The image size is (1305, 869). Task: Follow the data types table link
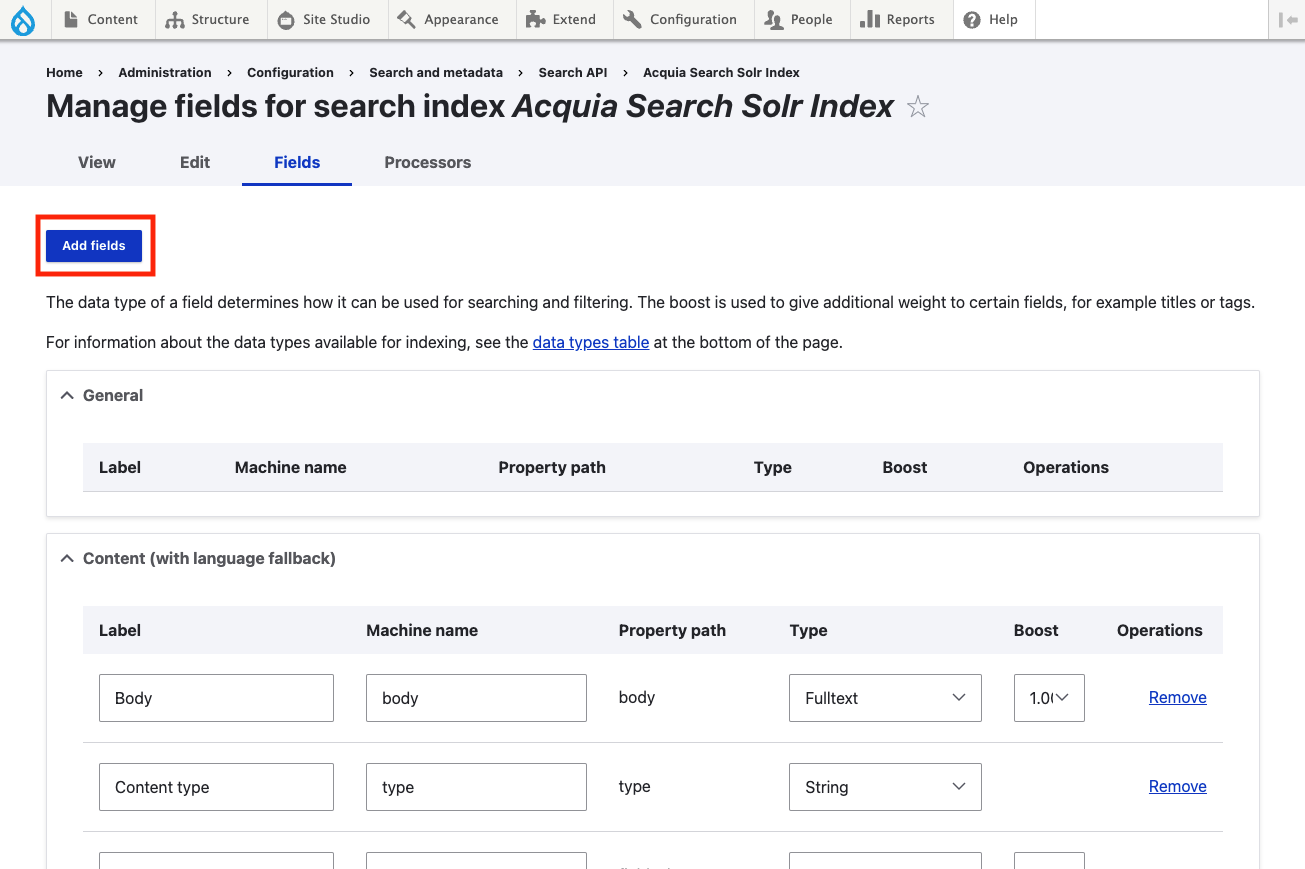pyautogui.click(x=591, y=342)
